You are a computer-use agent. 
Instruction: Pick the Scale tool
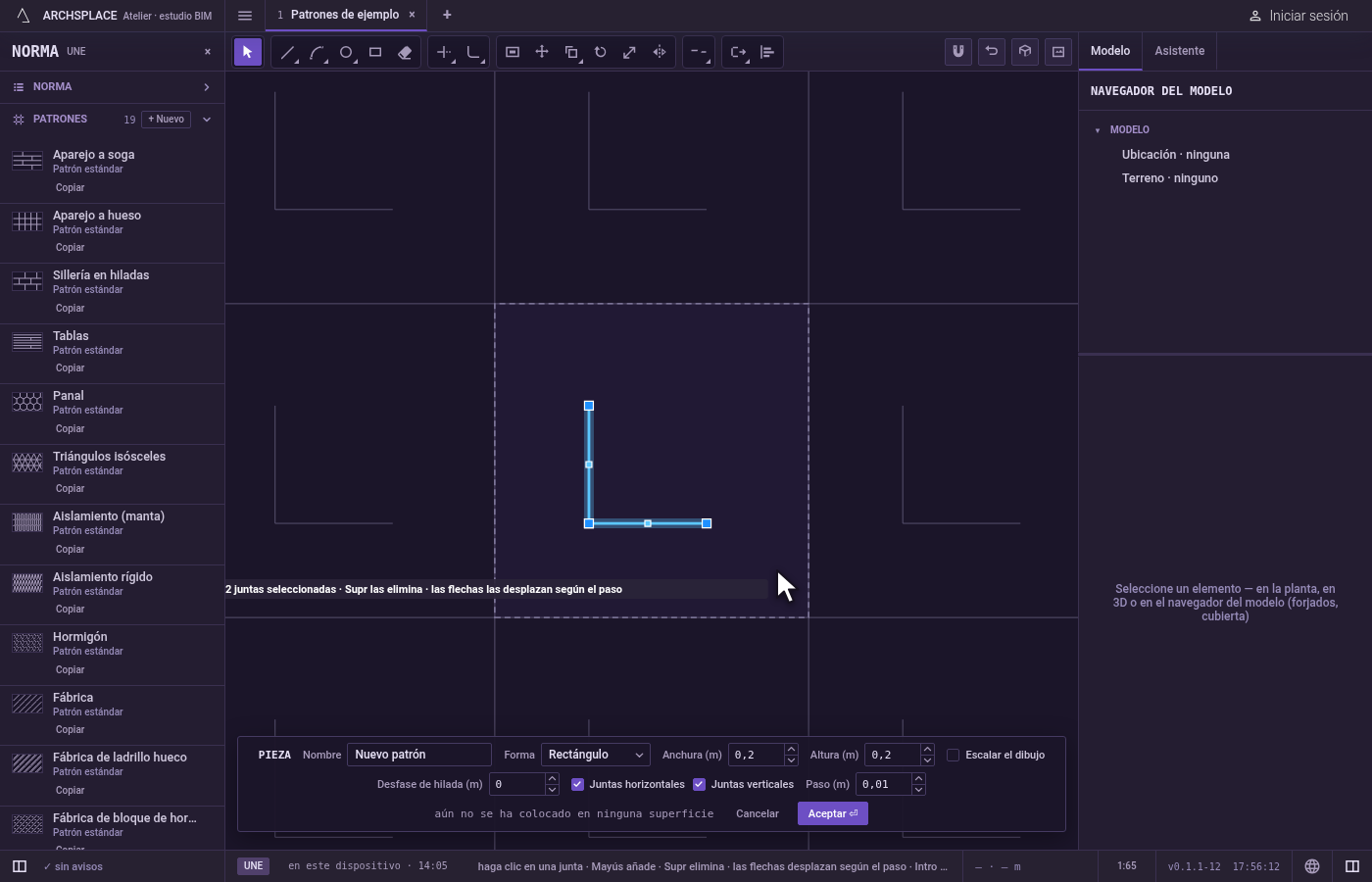[x=630, y=52]
